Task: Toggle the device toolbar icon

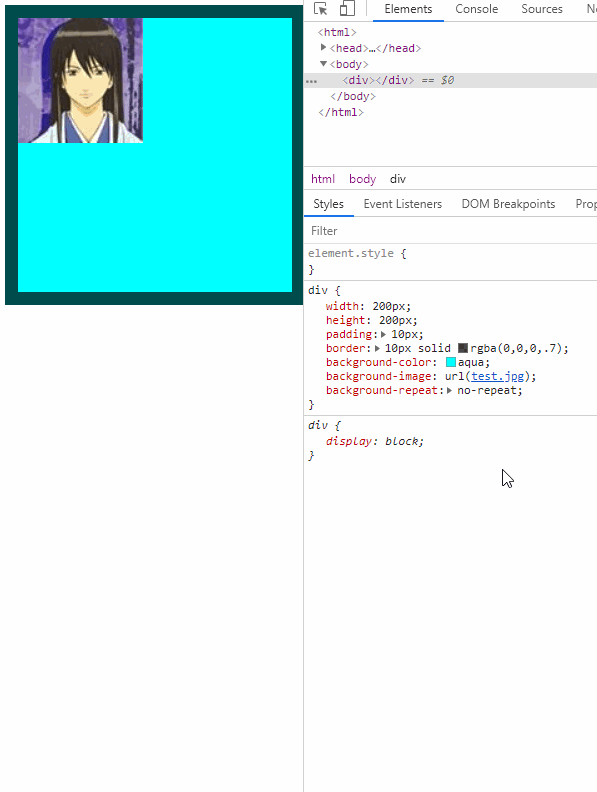Action: tap(347, 9)
